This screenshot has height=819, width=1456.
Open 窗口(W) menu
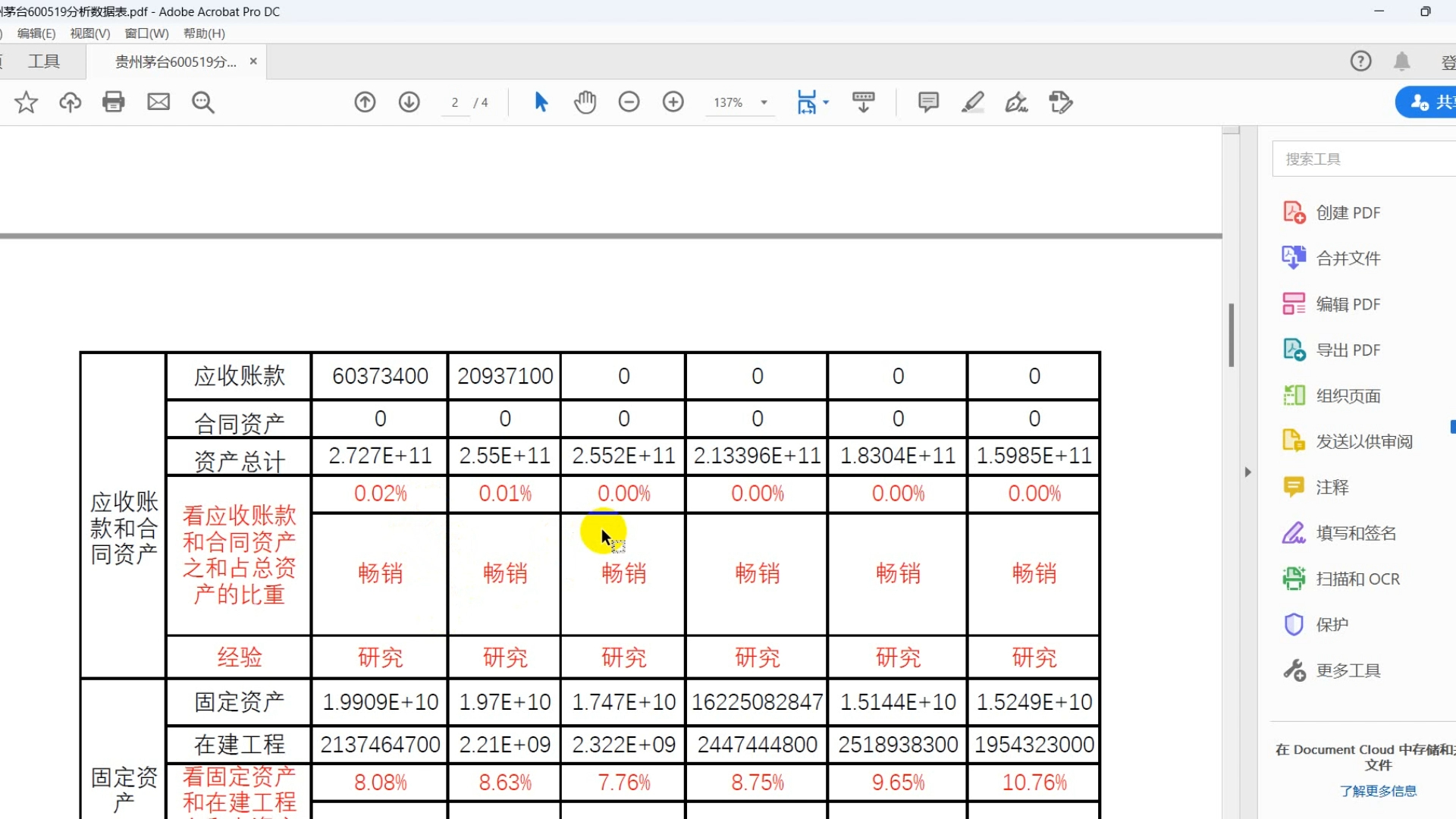pyautogui.click(x=146, y=33)
